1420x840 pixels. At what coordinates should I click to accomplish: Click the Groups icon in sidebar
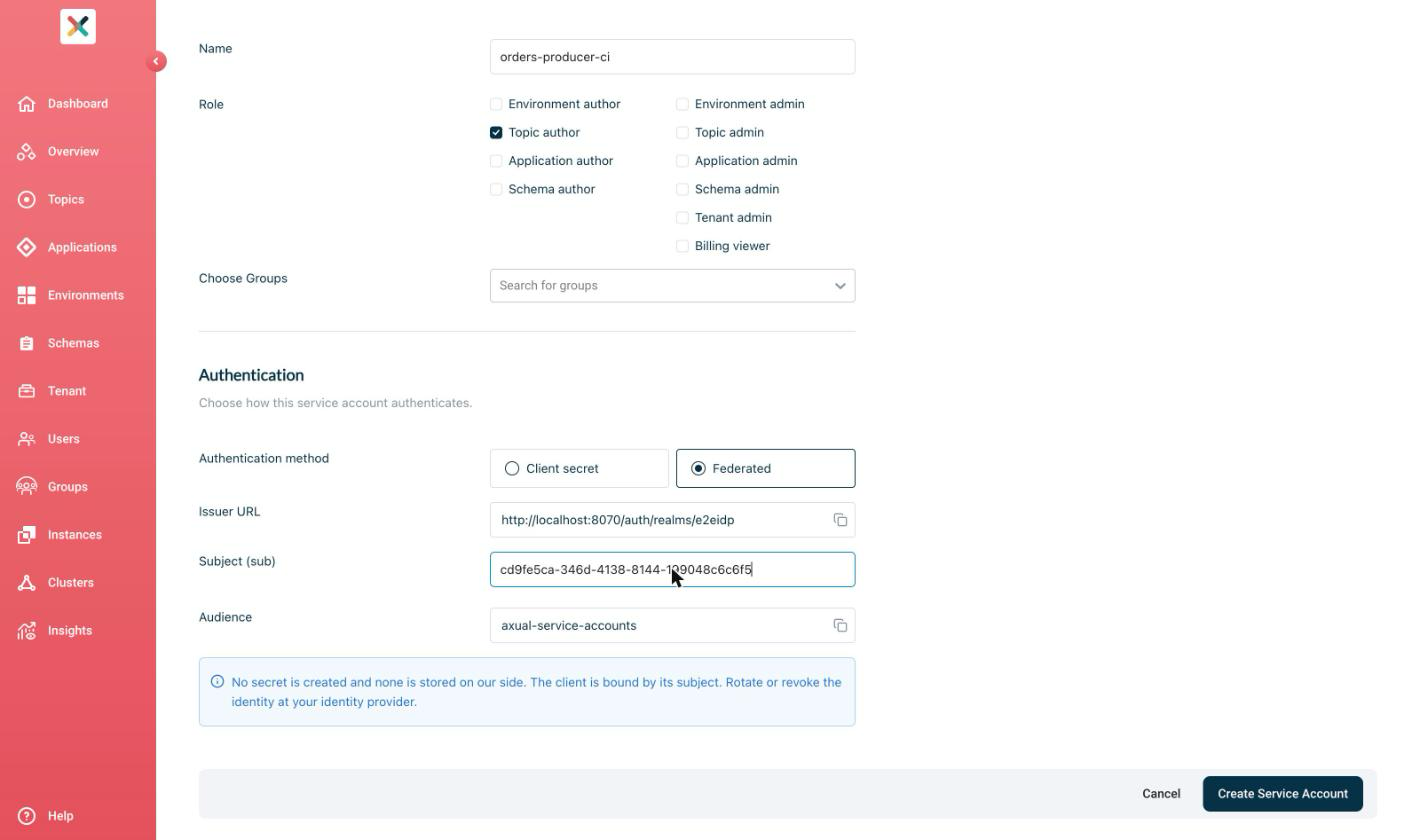point(27,487)
